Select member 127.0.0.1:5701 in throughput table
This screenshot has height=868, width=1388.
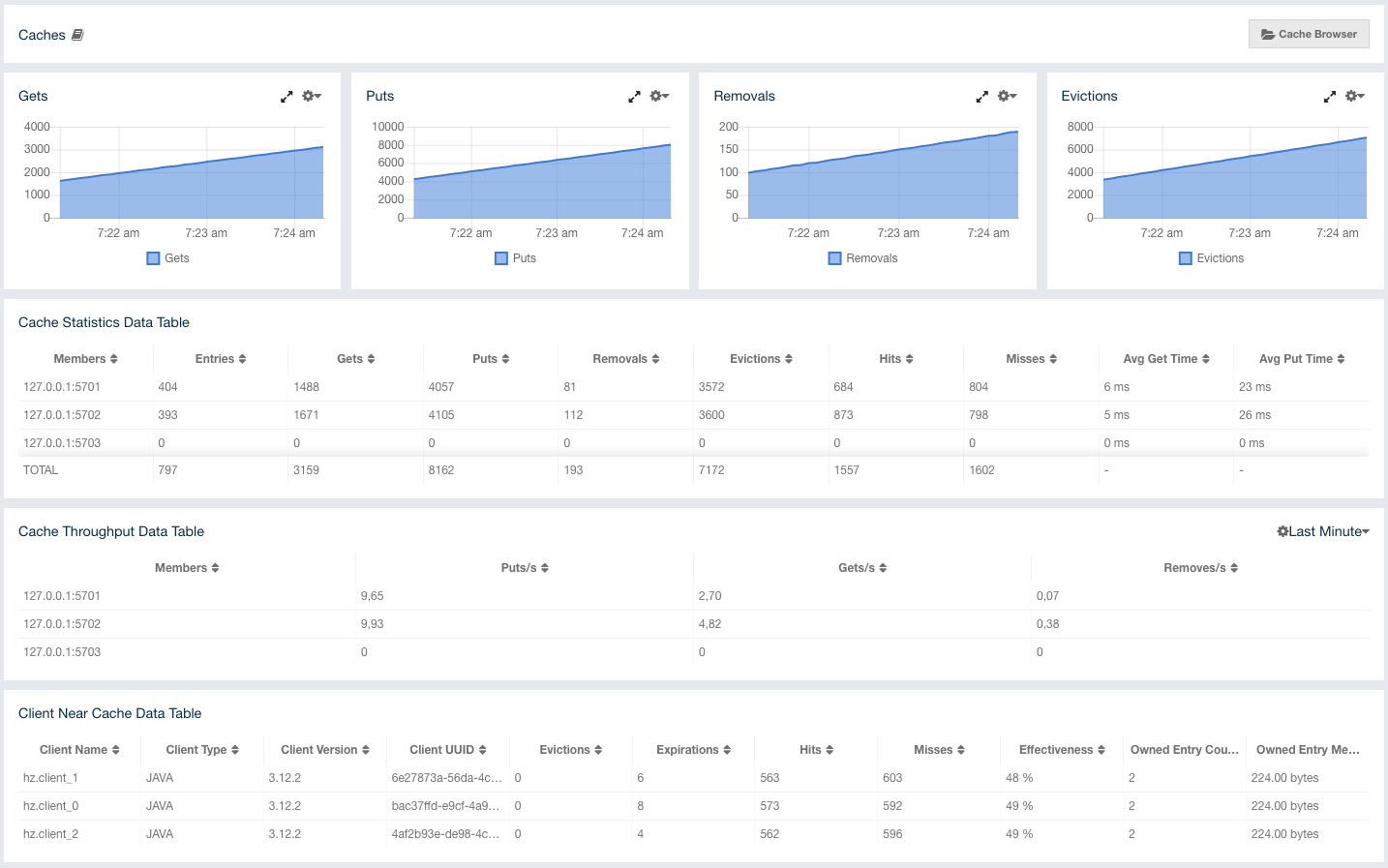point(62,596)
